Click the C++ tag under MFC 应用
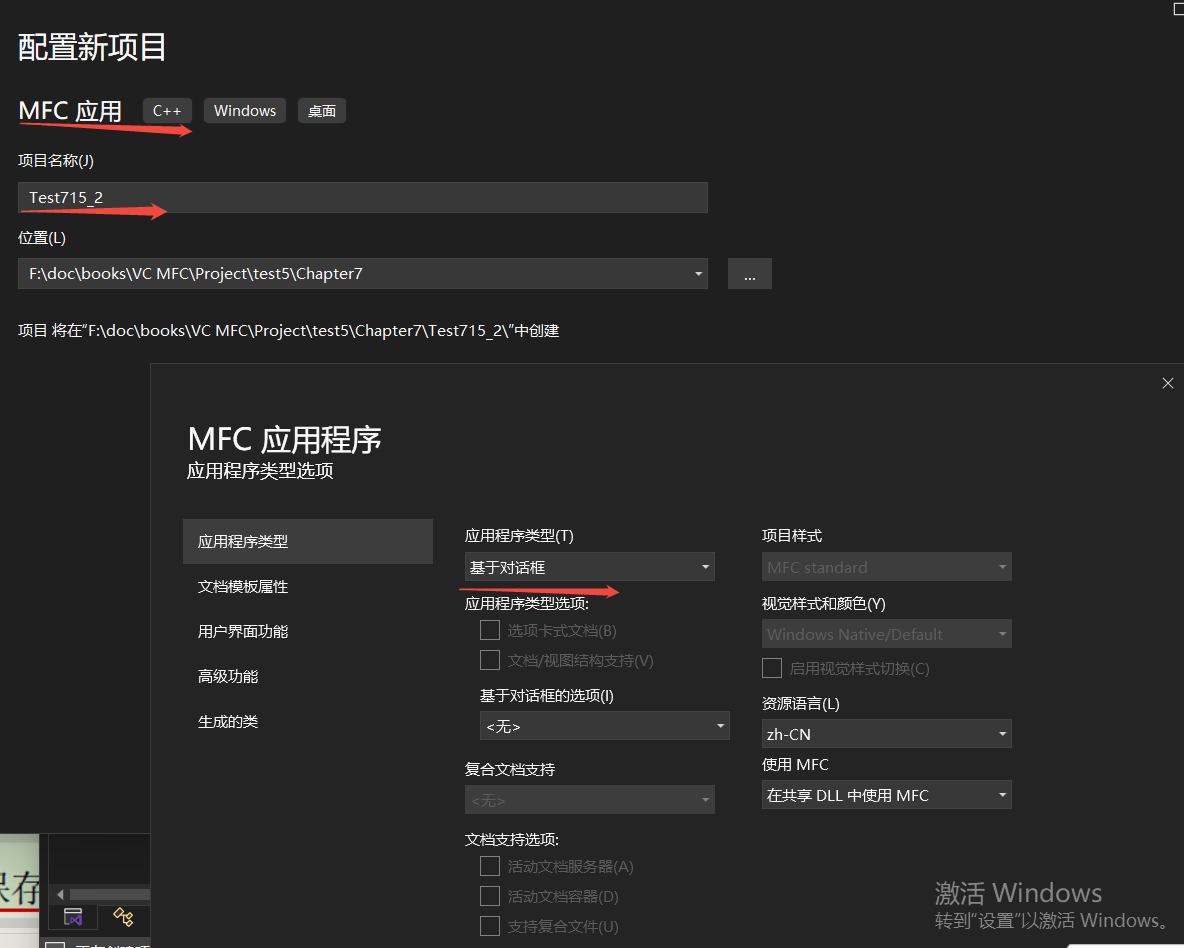The height and width of the screenshot is (948, 1184). click(x=167, y=110)
